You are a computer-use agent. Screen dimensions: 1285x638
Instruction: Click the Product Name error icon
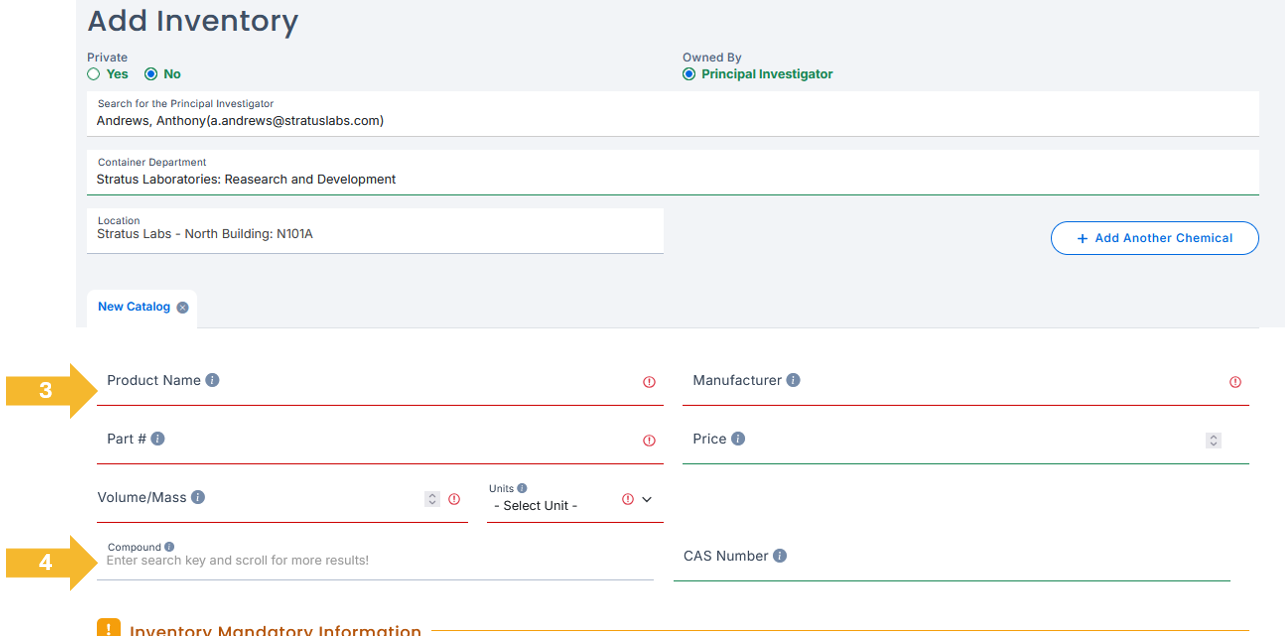(649, 382)
